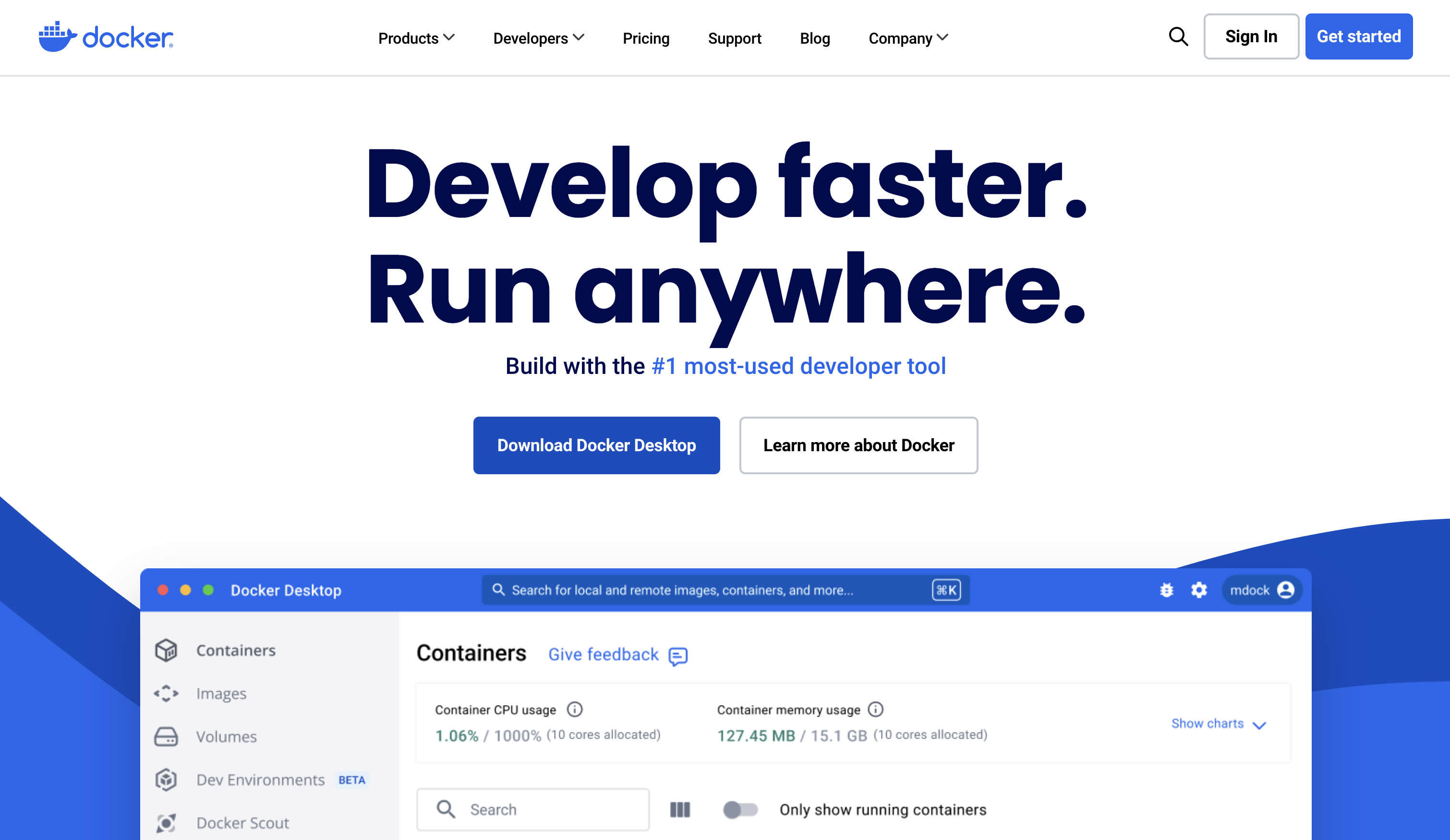Open the mdock user account chip

click(1261, 590)
